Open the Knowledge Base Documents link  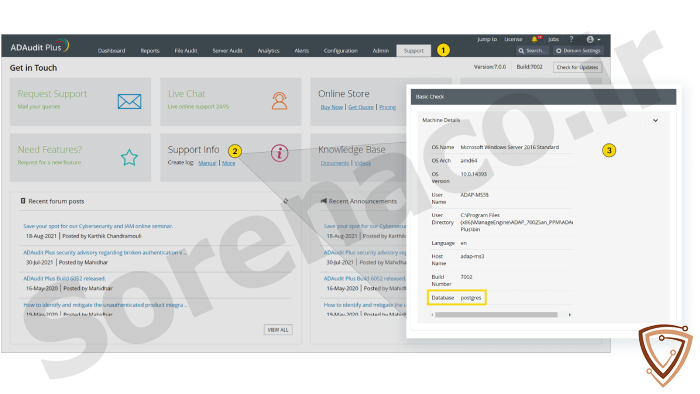(x=335, y=163)
